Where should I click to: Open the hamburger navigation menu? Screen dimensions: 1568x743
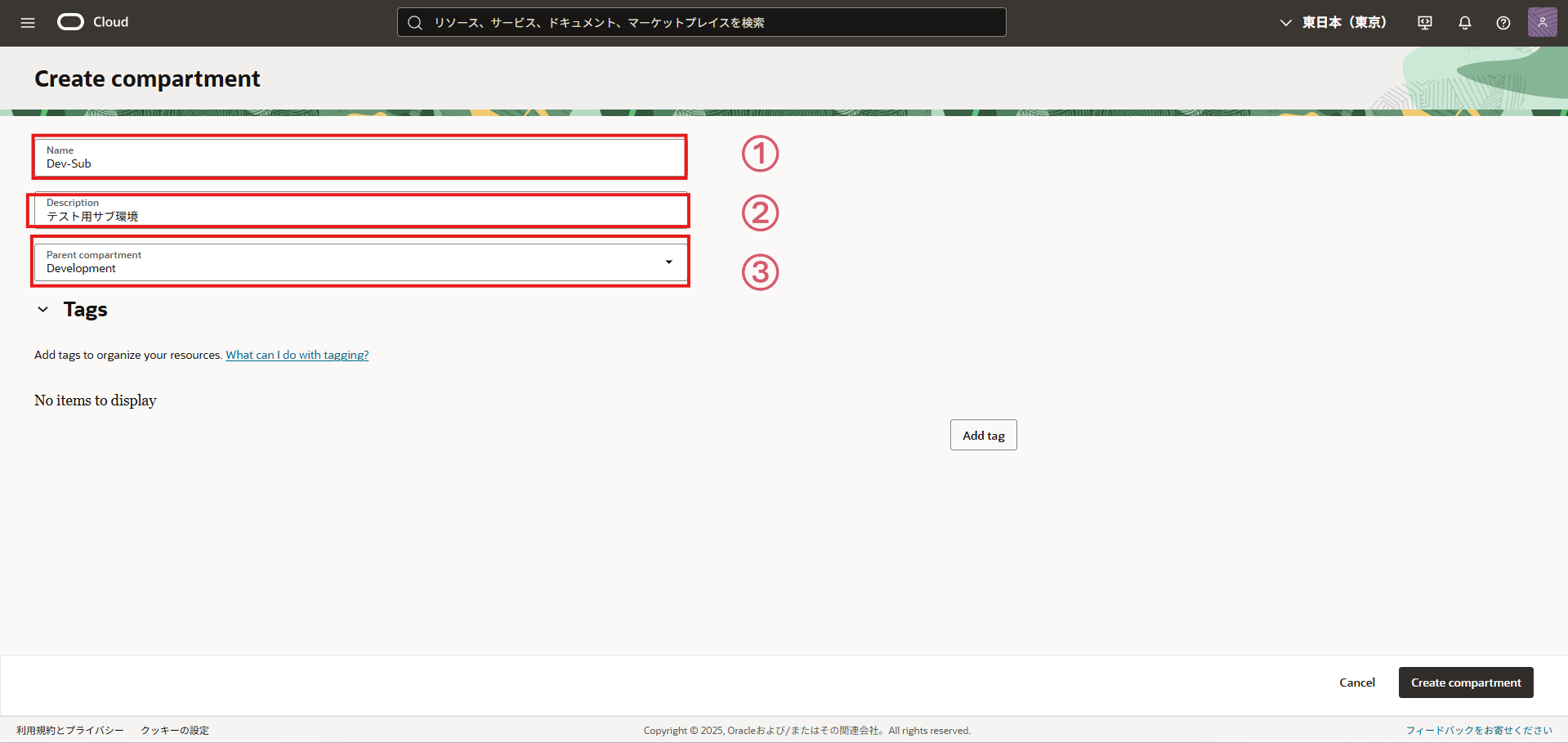(x=28, y=23)
